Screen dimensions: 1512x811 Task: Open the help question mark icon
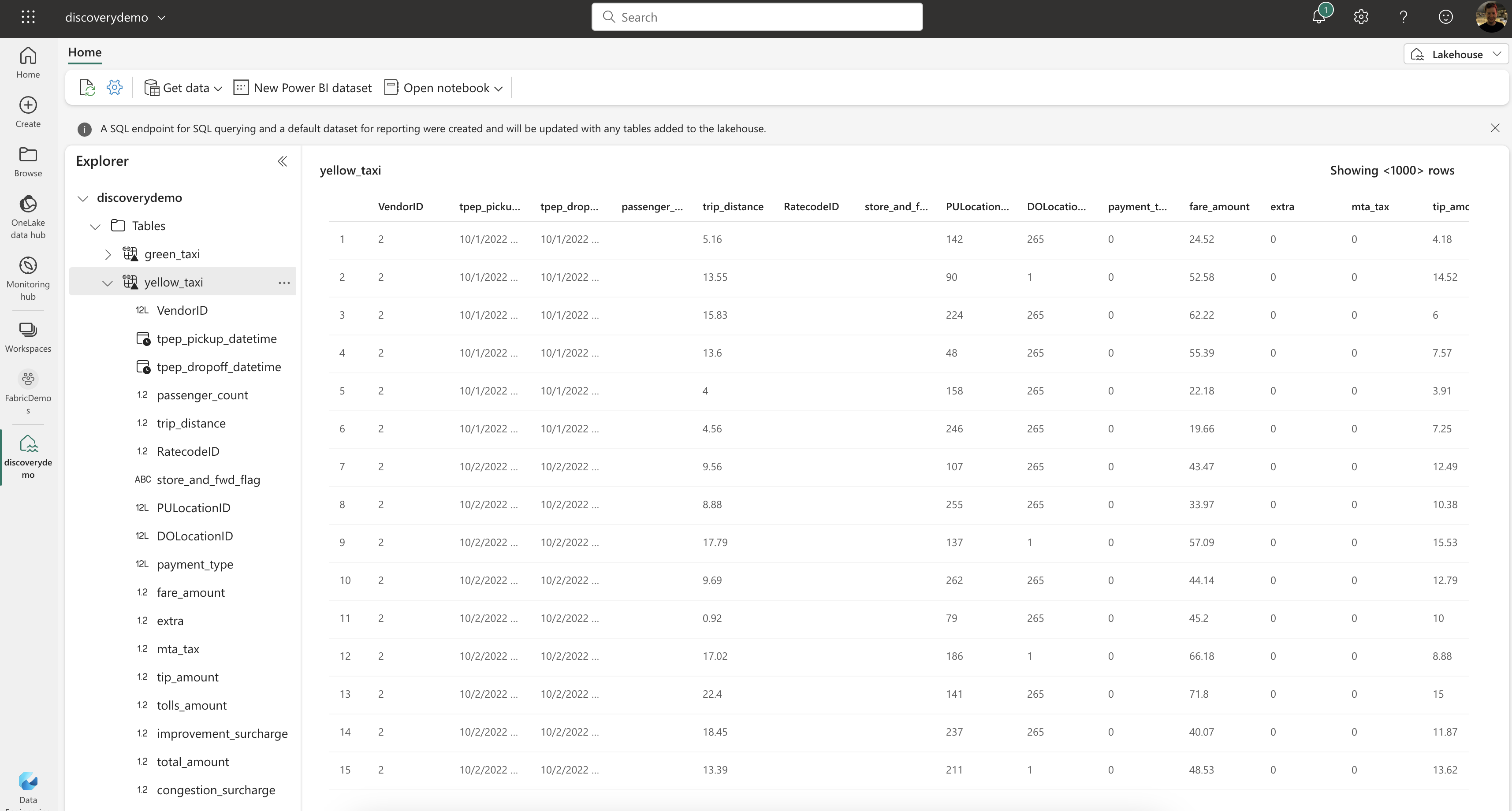click(1404, 17)
